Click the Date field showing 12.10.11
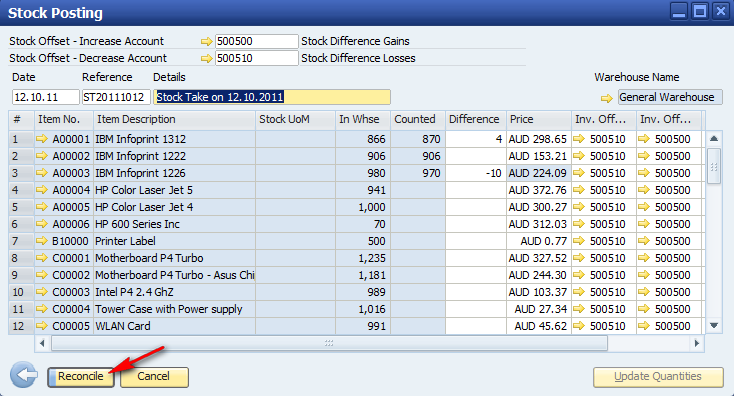The height and width of the screenshot is (396, 734). [x=45, y=97]
